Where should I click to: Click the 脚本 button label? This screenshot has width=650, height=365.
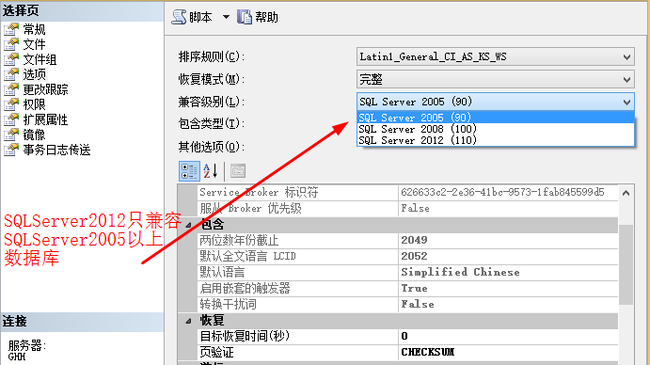coord(201,17)
